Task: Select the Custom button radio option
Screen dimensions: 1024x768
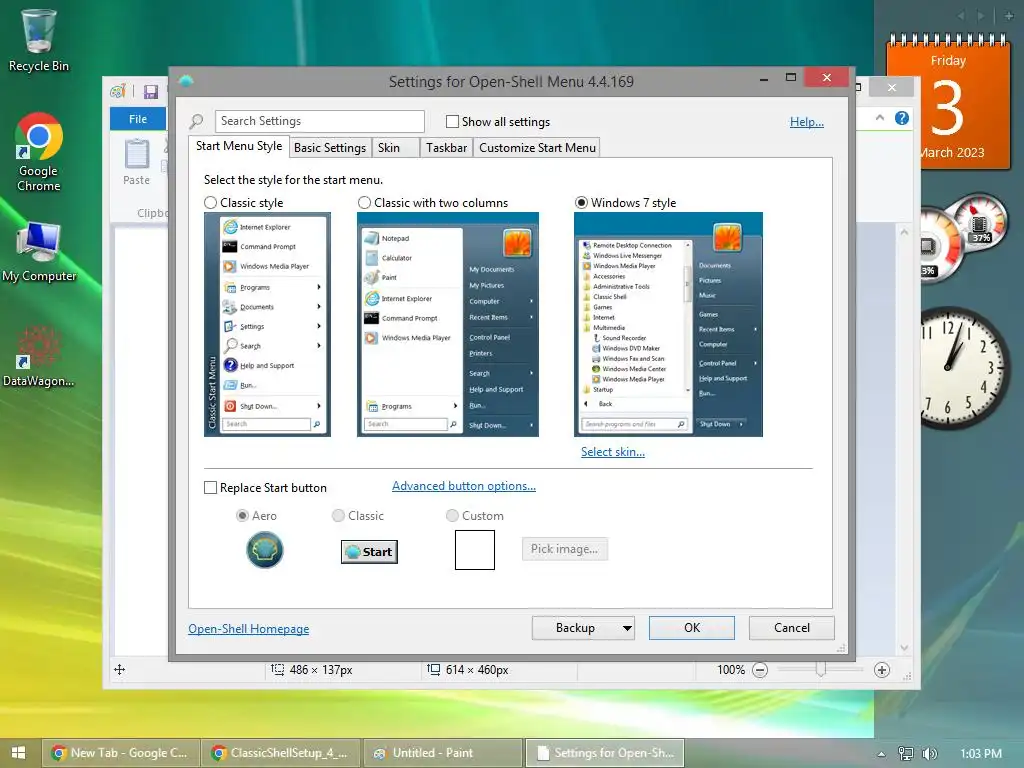Action: 452,516
